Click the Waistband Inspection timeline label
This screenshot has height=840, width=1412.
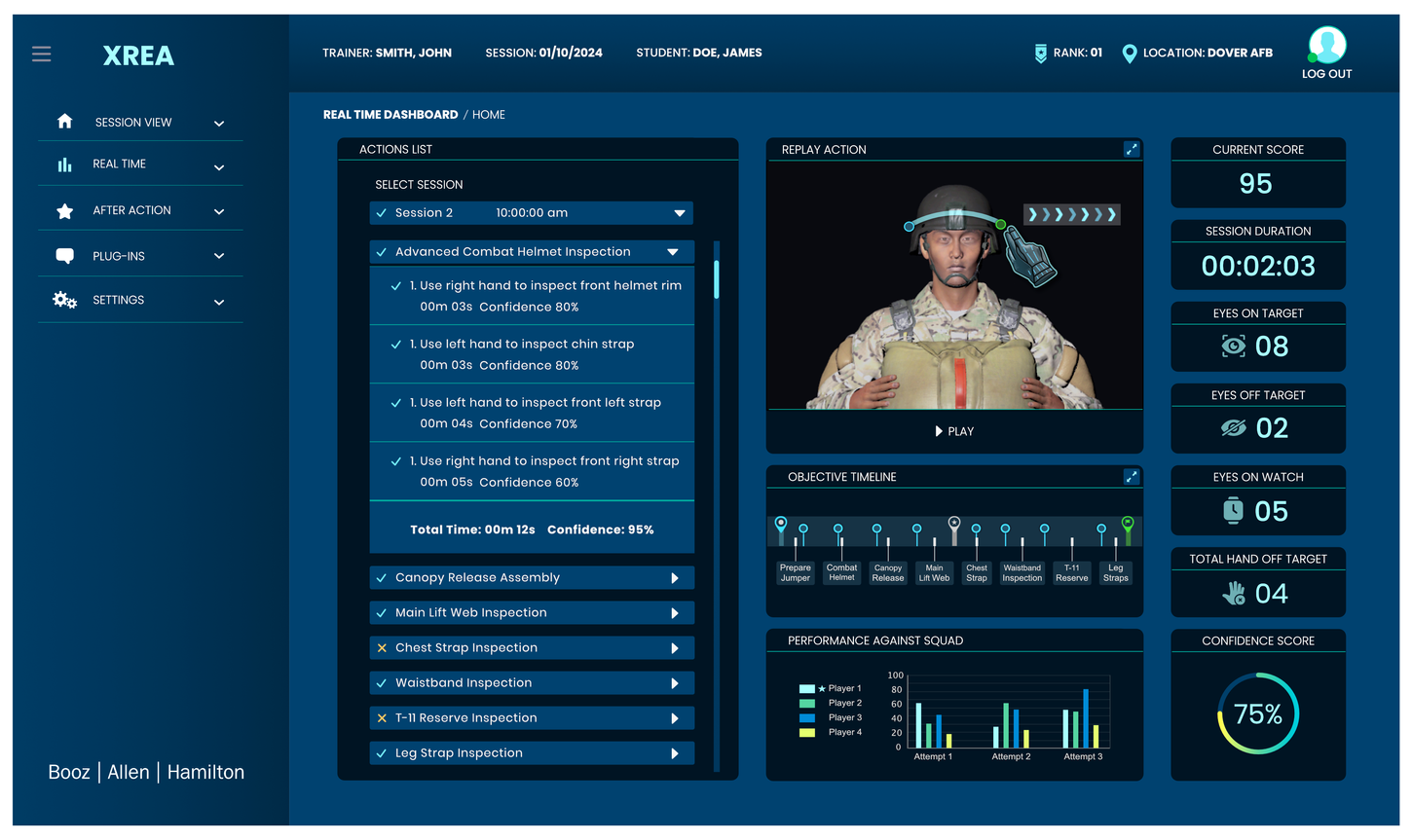(1022, 572)
